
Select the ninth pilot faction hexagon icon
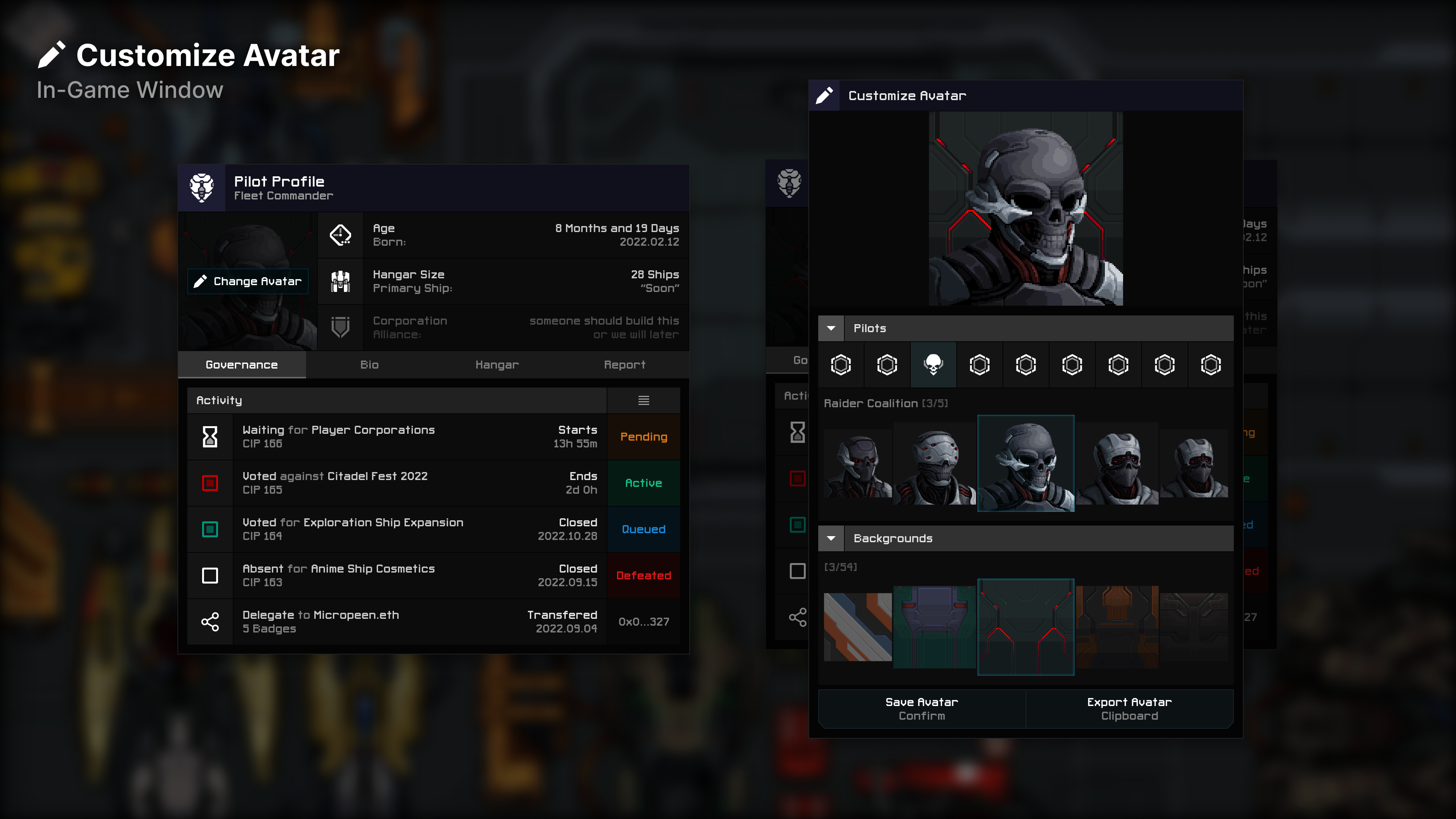(x=1211, y=364)
